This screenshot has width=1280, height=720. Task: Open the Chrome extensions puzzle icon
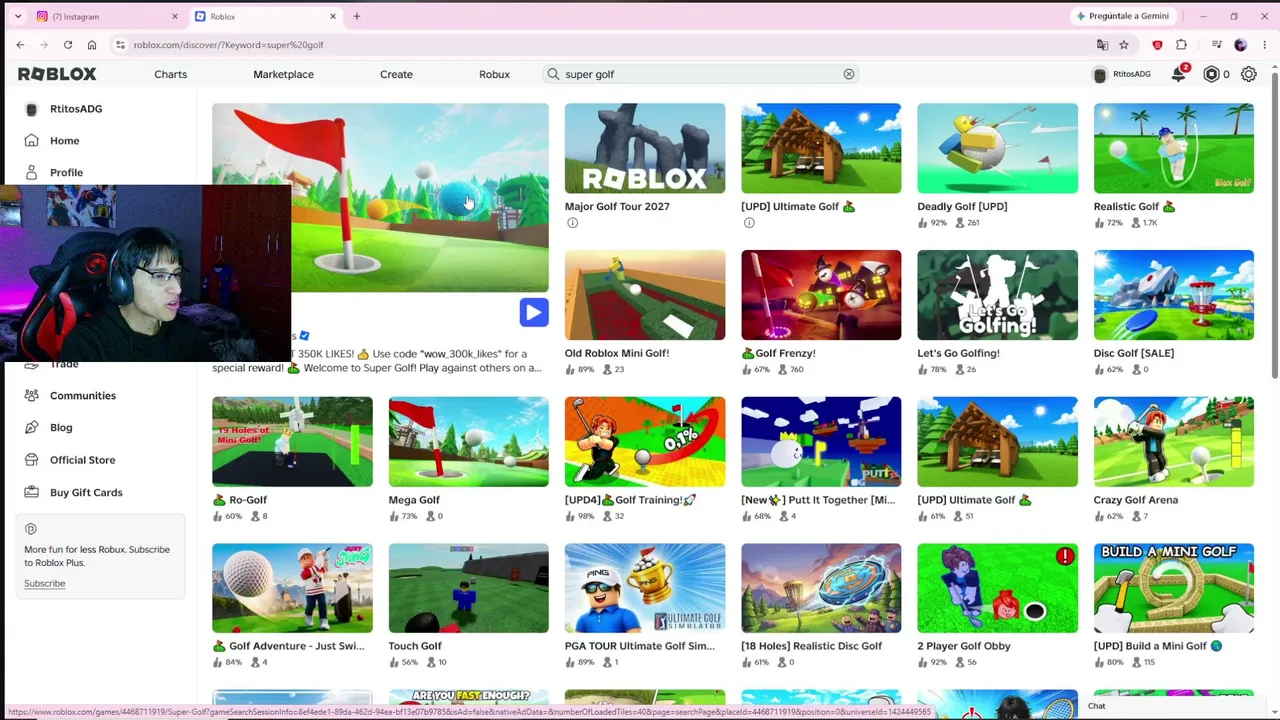tap(1181, 45)
